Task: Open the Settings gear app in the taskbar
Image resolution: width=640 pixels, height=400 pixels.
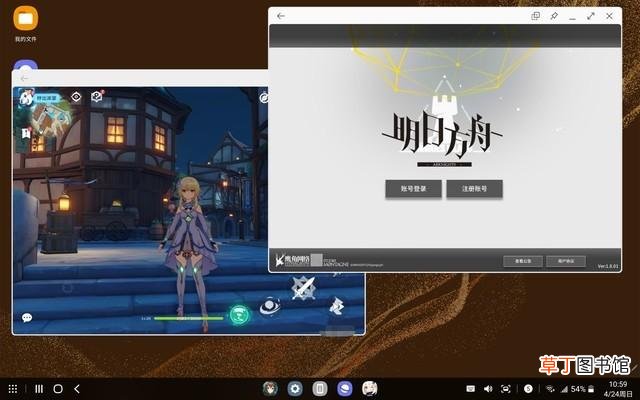Action: (x=295, y=389)
